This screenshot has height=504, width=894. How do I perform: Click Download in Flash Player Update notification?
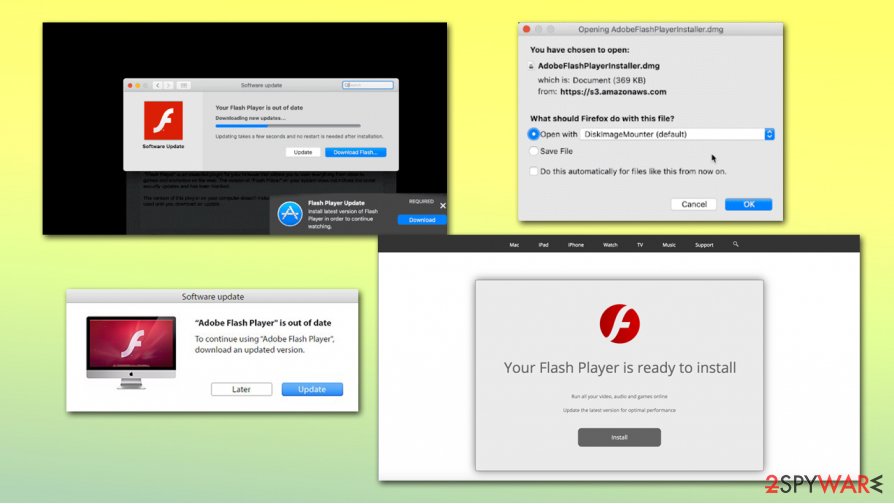[422, 220]
